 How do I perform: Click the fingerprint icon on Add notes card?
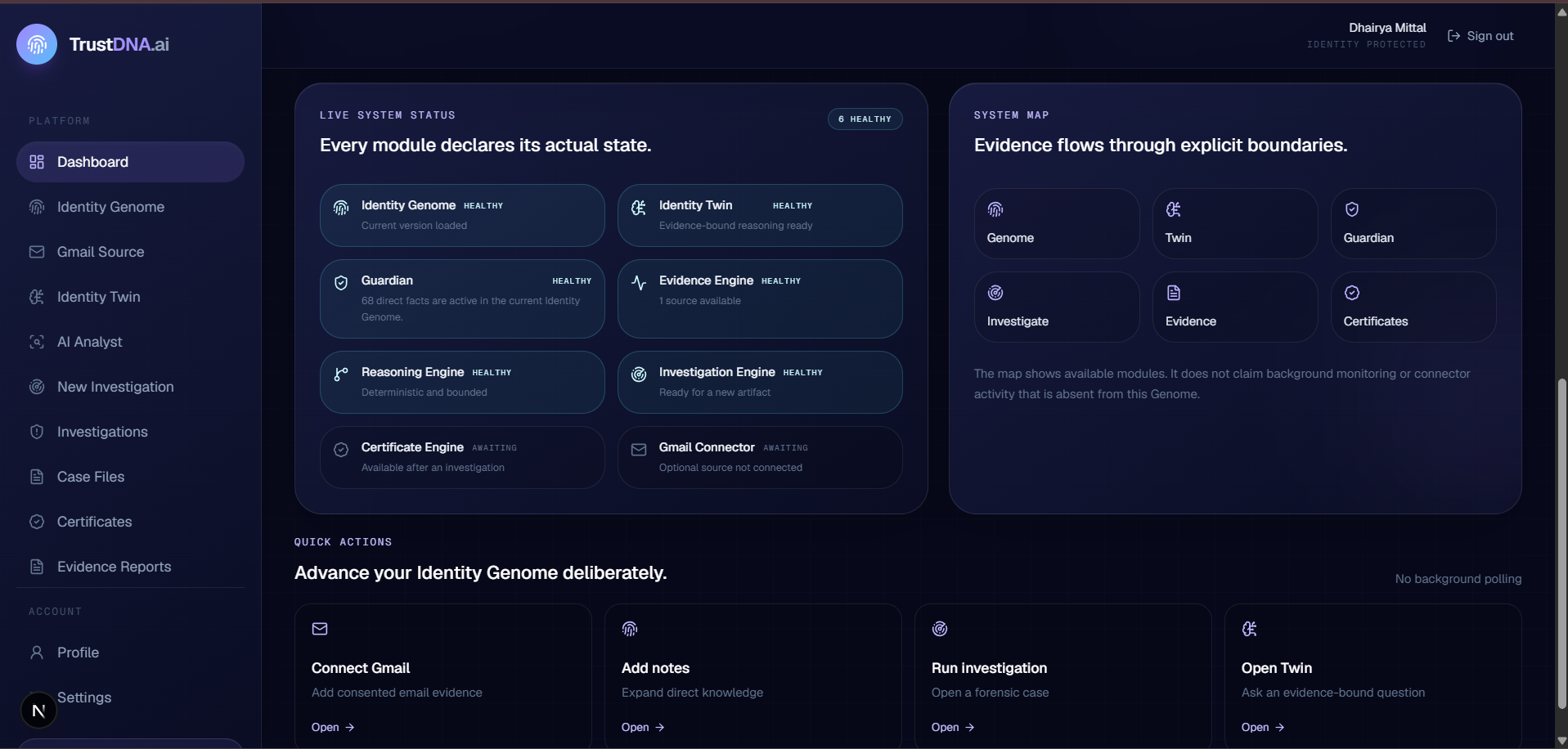pos(630,629)
